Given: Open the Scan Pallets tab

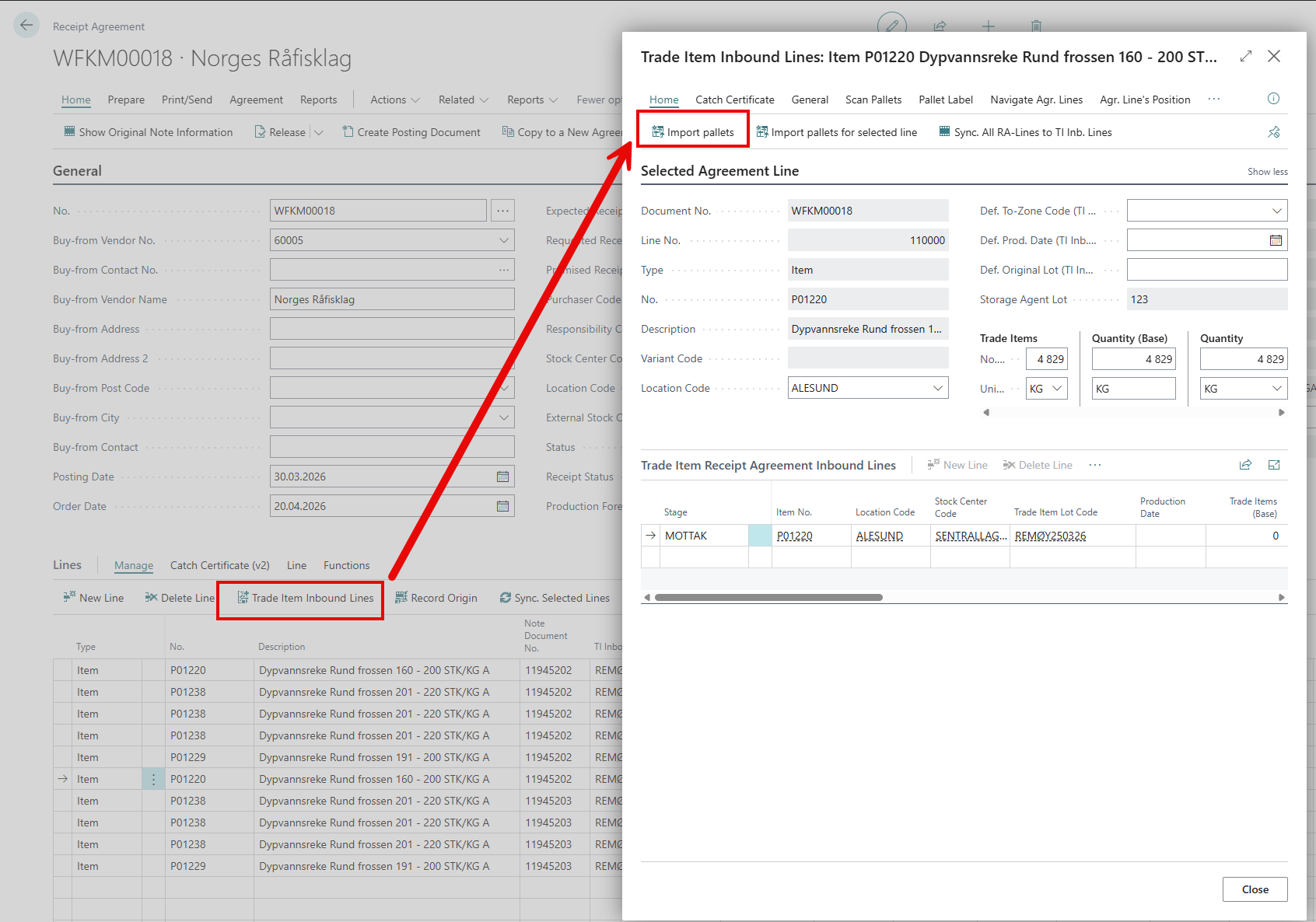Looking at the screenshot, I should (873, 100).
